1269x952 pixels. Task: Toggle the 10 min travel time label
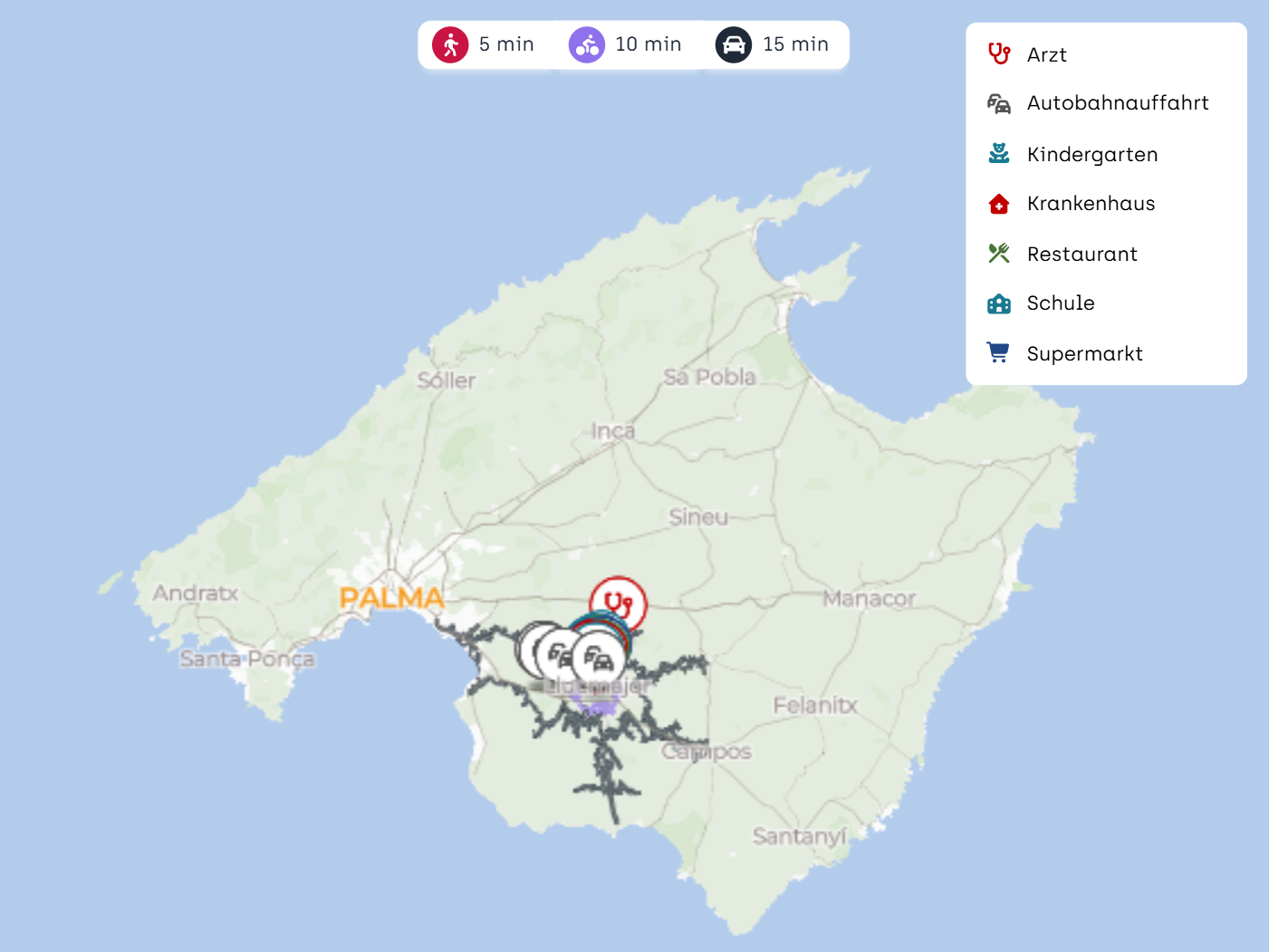click(648, 44)
